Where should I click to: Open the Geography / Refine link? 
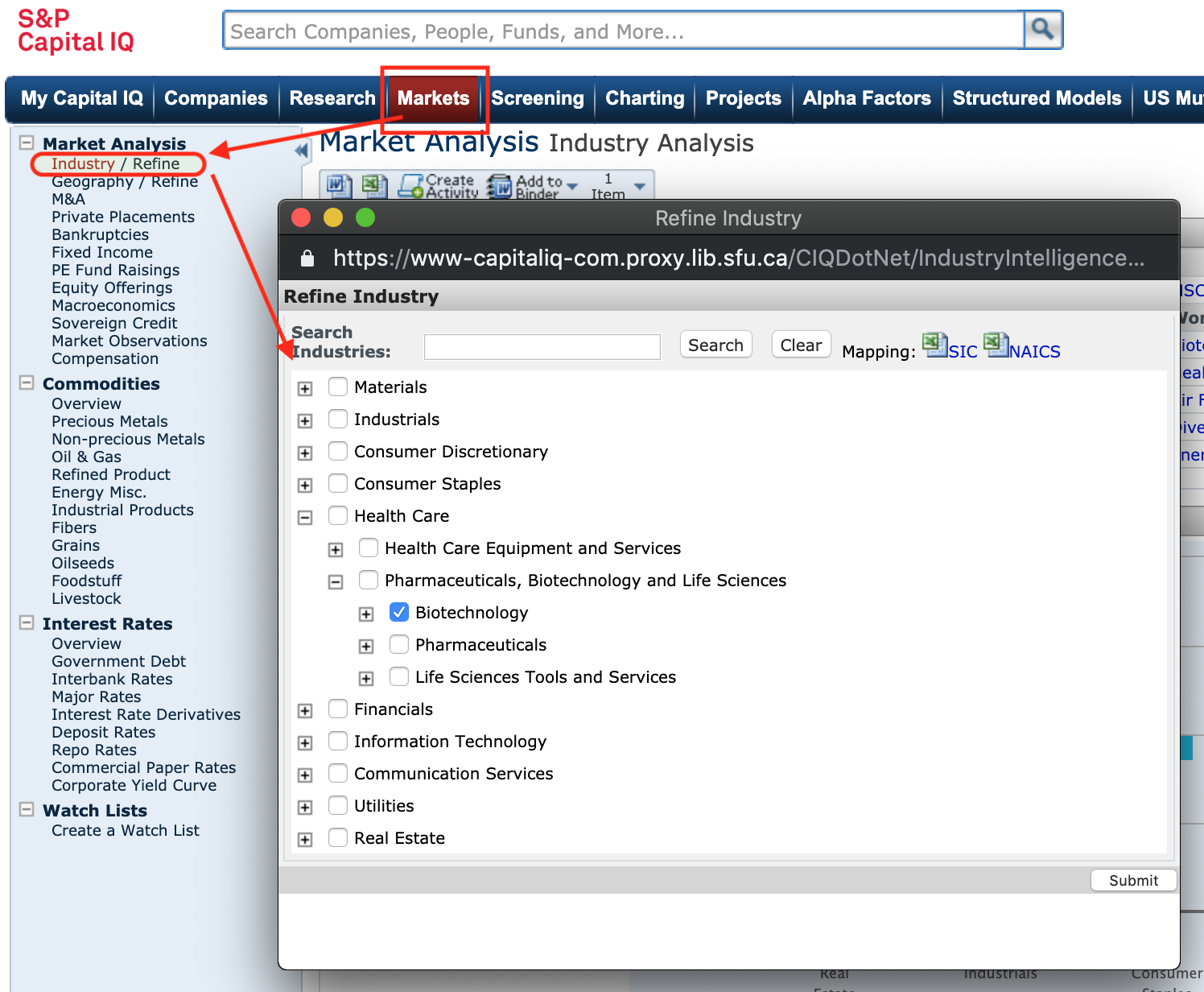[x=125, y=181]
